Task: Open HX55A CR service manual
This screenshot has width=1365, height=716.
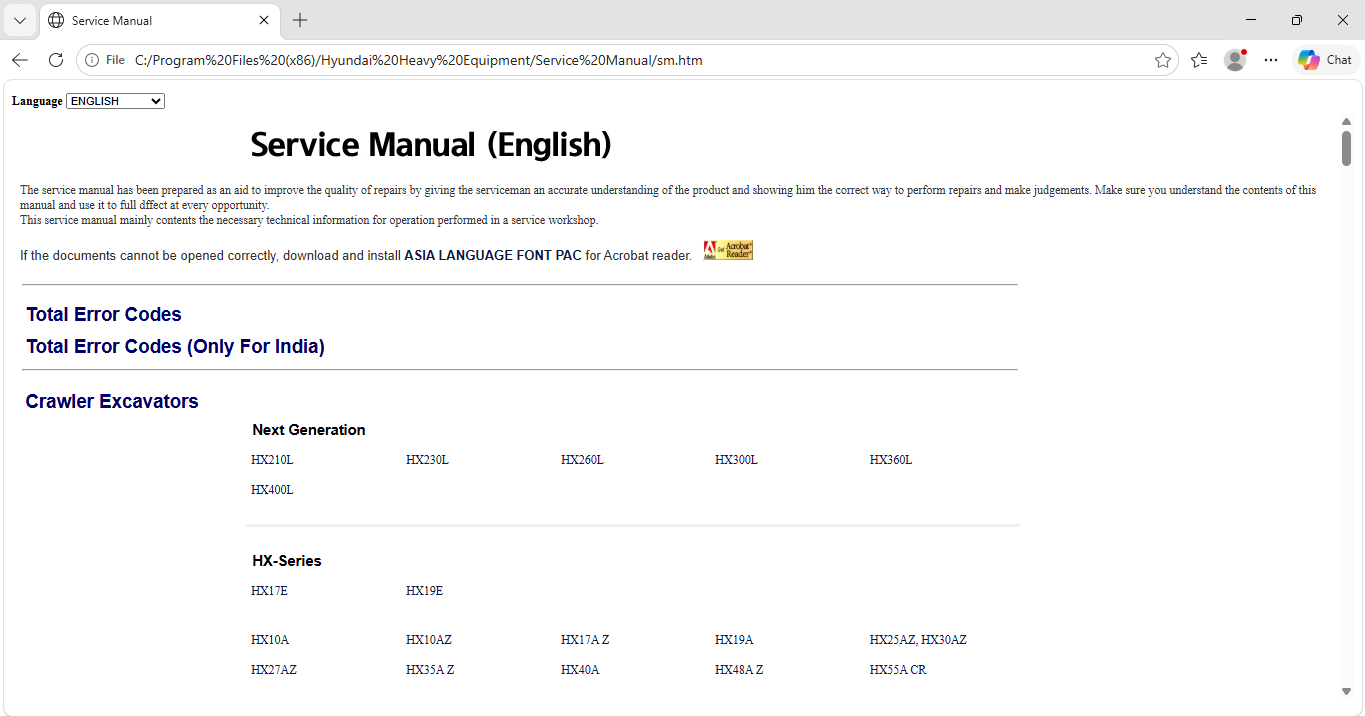Action: pyautogui.click(x=898, y=670)
